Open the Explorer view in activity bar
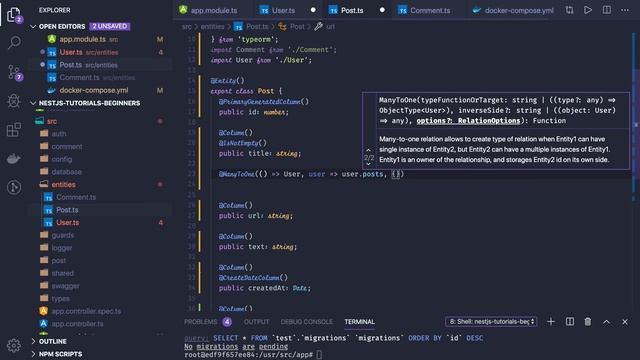The image size is (640, 360). click(x=14, y=15)
